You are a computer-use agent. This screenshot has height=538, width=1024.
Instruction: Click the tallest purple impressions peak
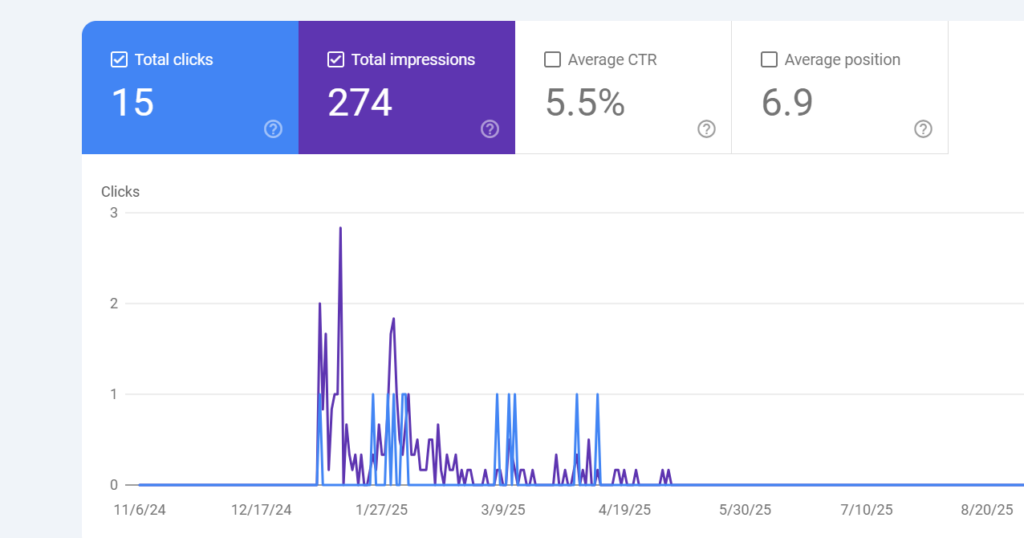tap(340, 229)
